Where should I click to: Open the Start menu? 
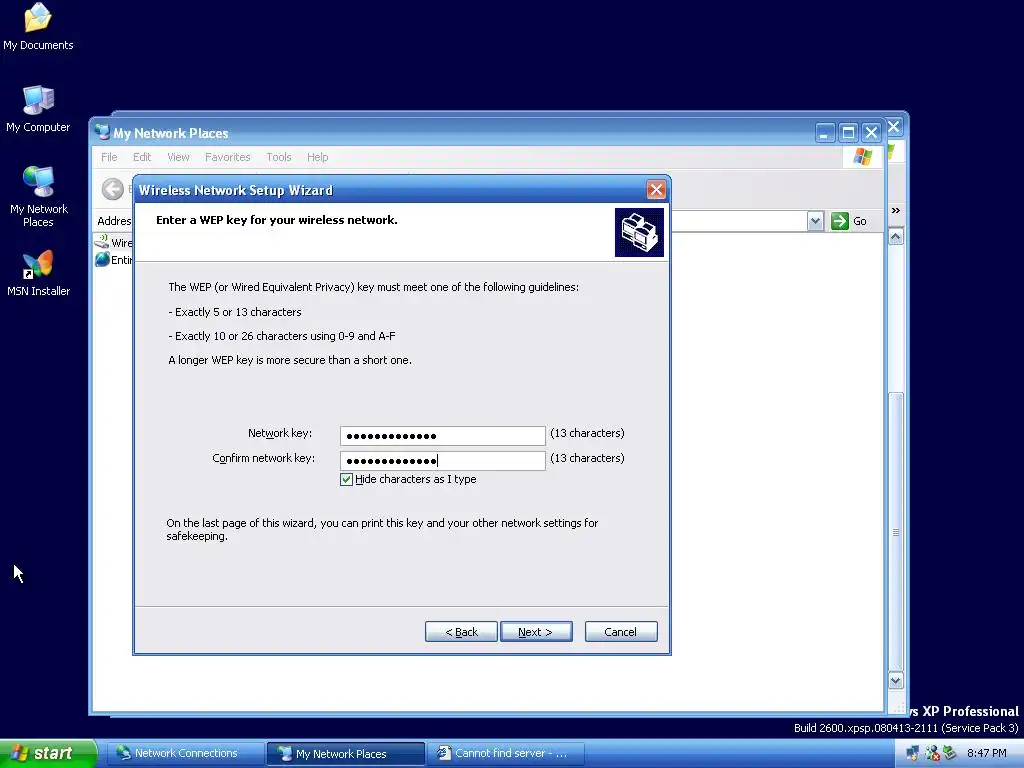[x=48, y=753]
